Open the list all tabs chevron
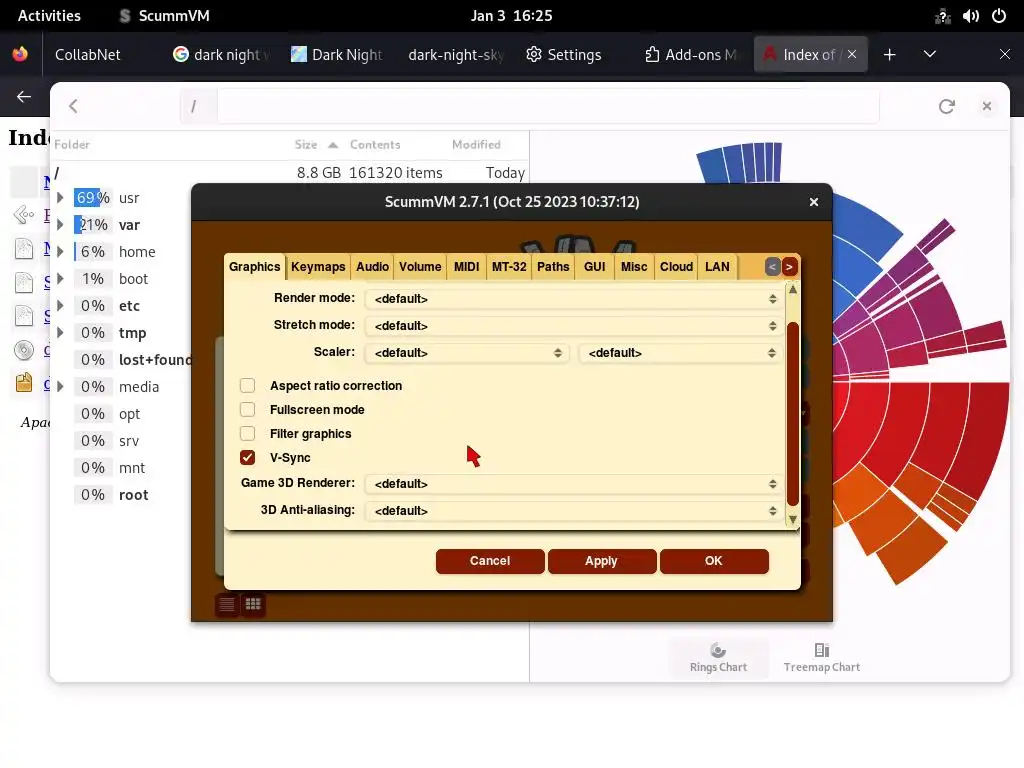 [x=930, y=54]
